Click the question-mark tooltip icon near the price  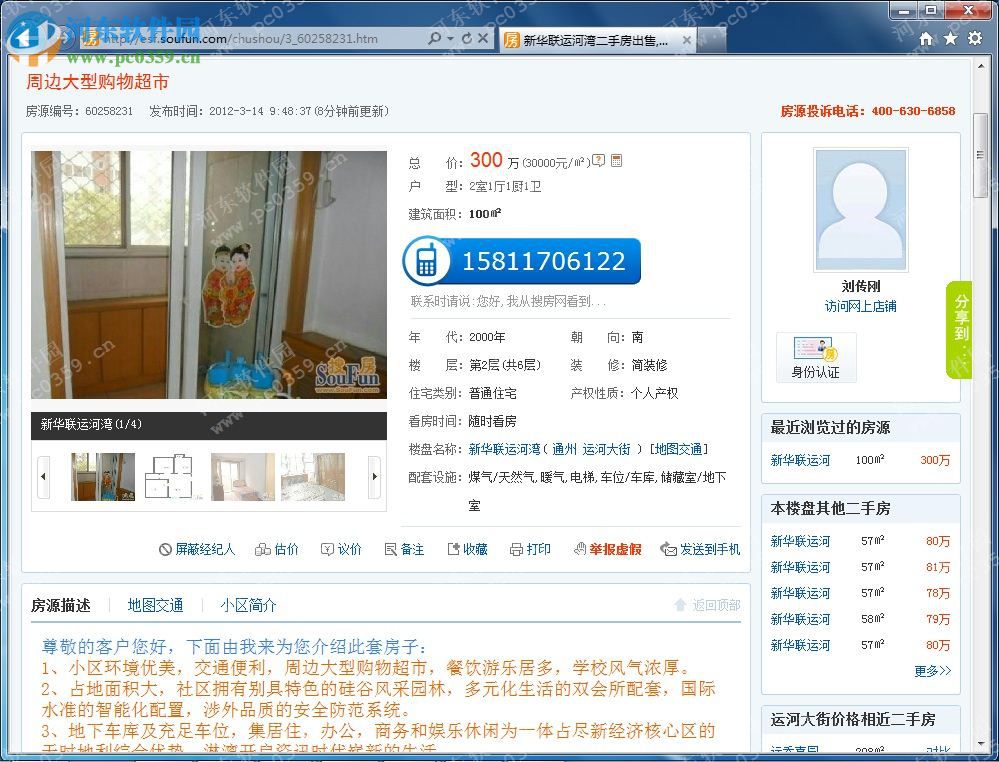pos(599,160)
